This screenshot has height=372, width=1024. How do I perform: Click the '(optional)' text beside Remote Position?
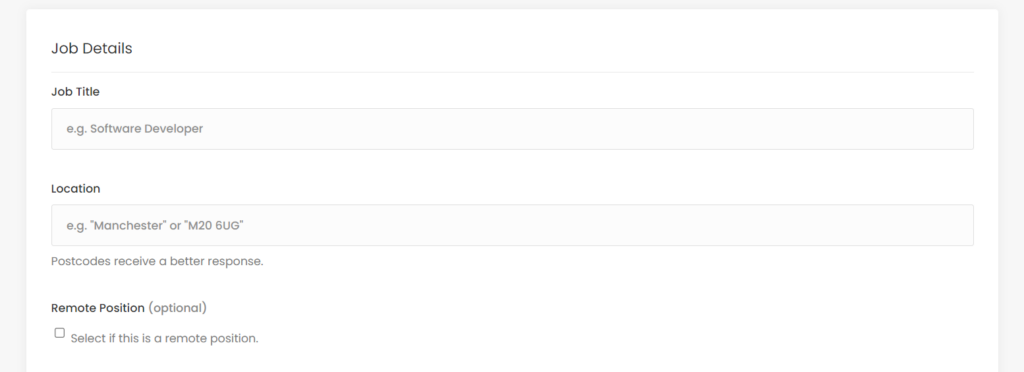point(178,308)
